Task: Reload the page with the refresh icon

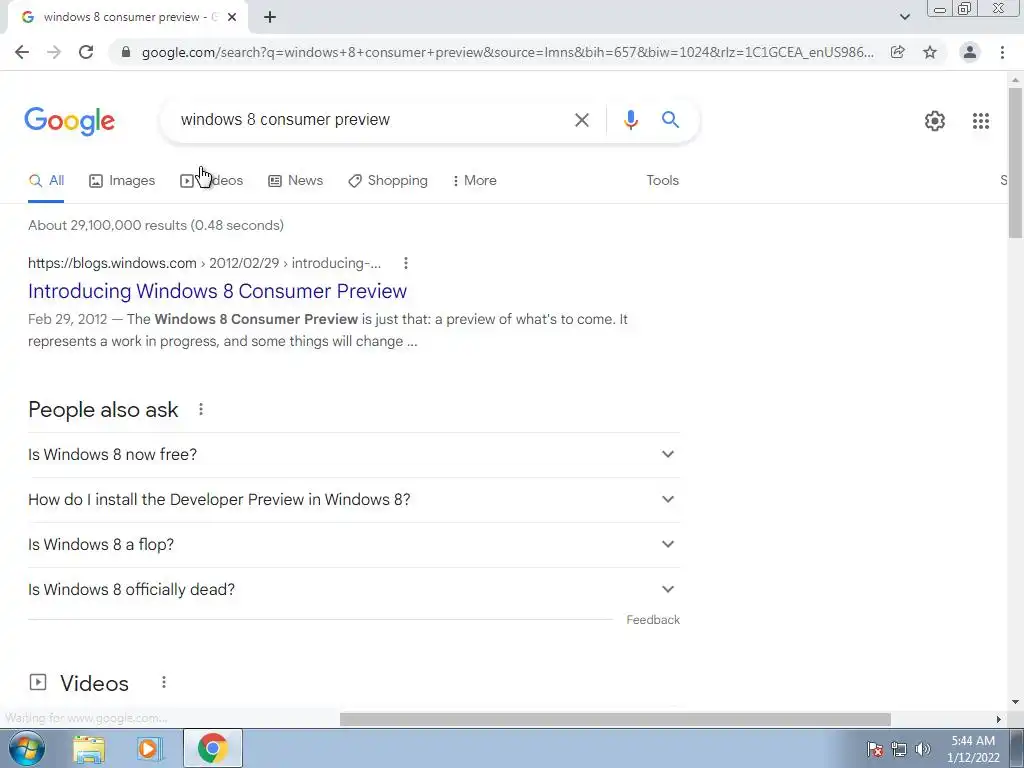Action: 86,52
